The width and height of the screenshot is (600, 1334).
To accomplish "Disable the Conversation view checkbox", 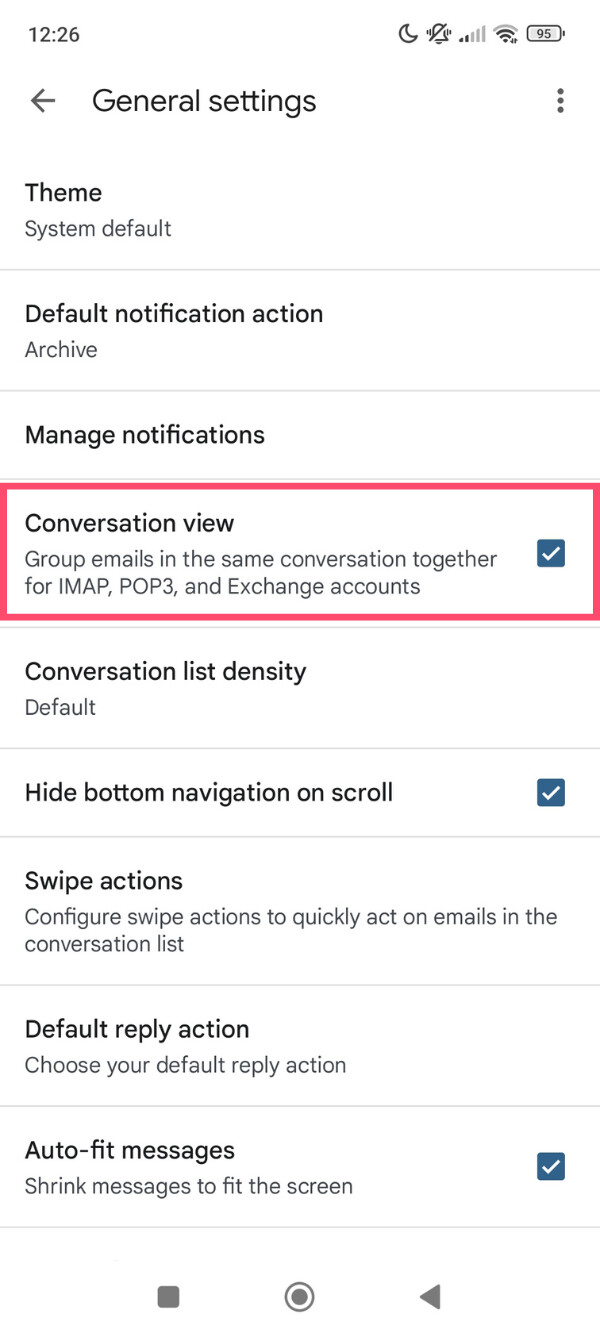I will pos(550,552).
